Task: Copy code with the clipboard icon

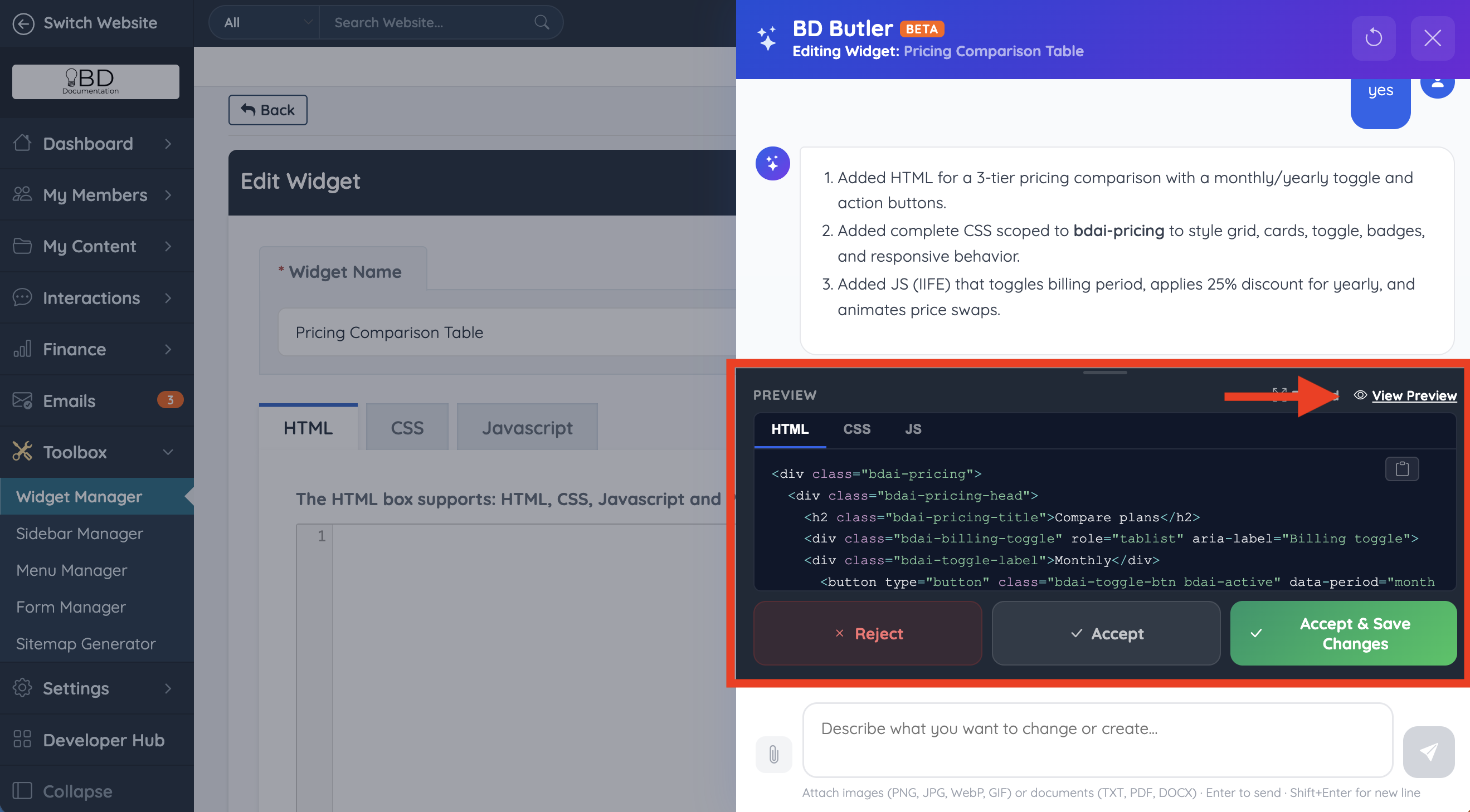Action: click(x=1401, y=469)
